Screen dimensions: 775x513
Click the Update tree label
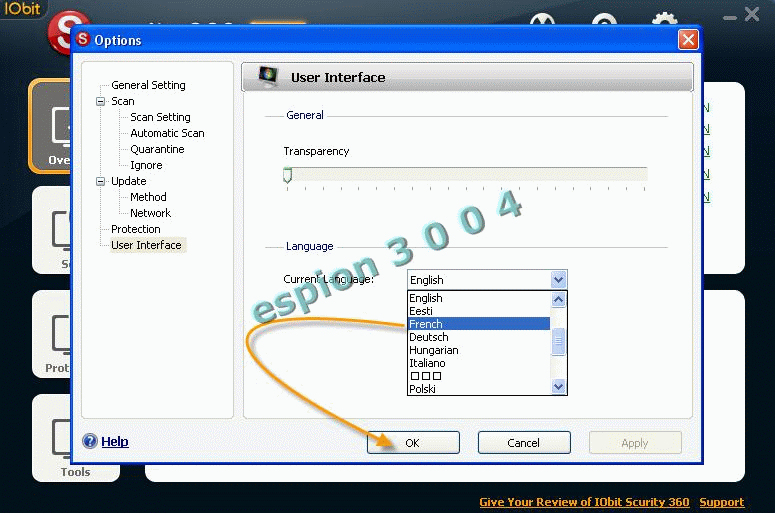[x=129, y=181]
